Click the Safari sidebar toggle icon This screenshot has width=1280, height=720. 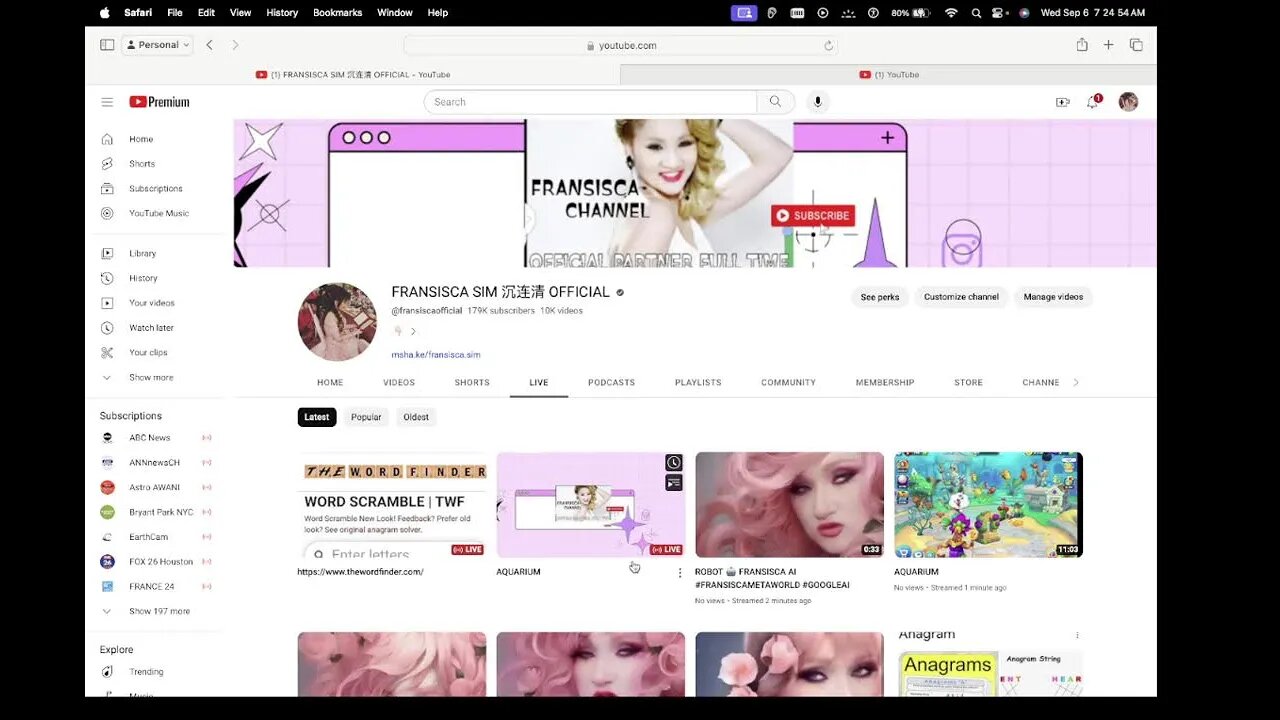(x=107, y=45)
